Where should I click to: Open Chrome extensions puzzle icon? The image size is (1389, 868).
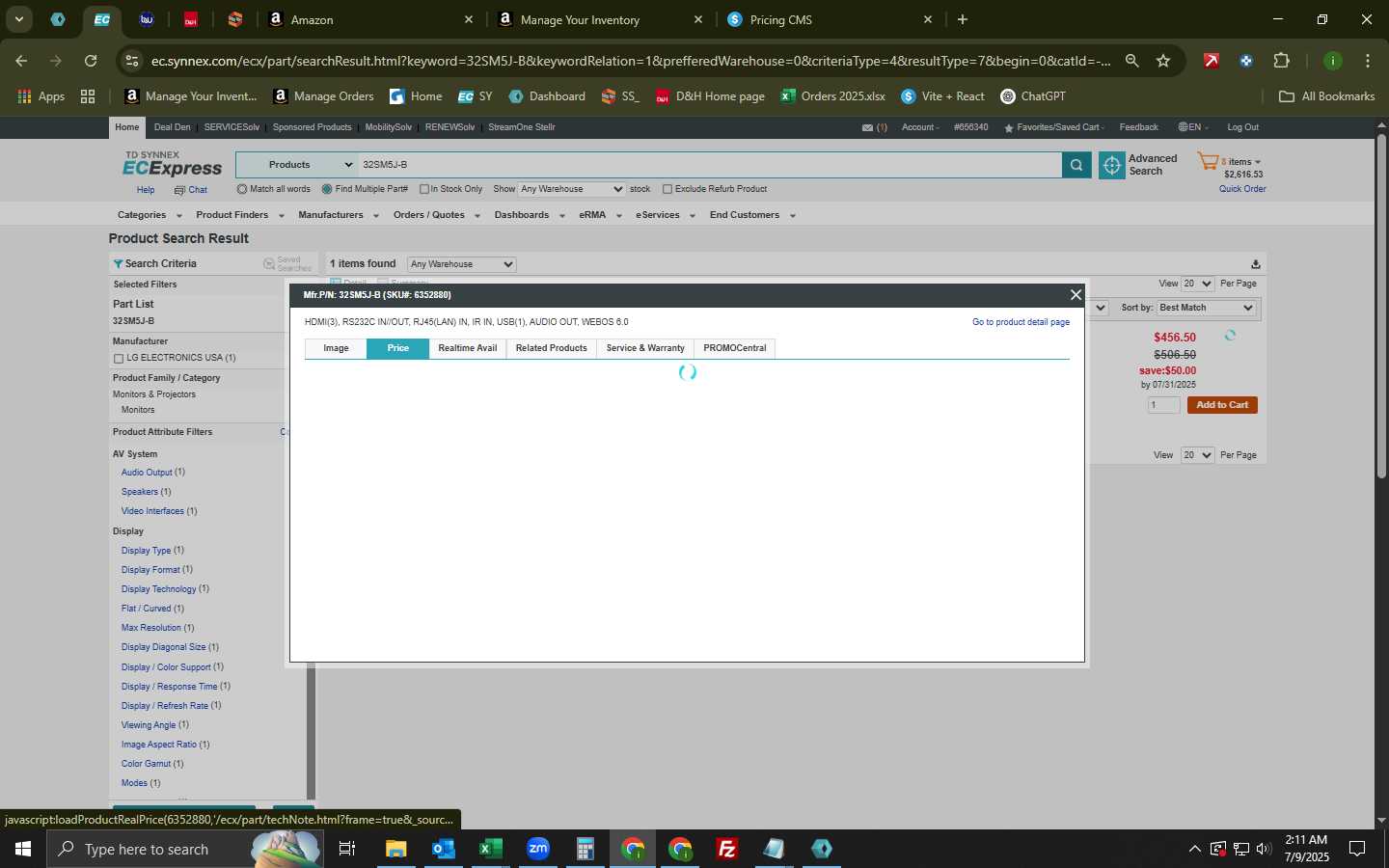[x=1281, y=61]
